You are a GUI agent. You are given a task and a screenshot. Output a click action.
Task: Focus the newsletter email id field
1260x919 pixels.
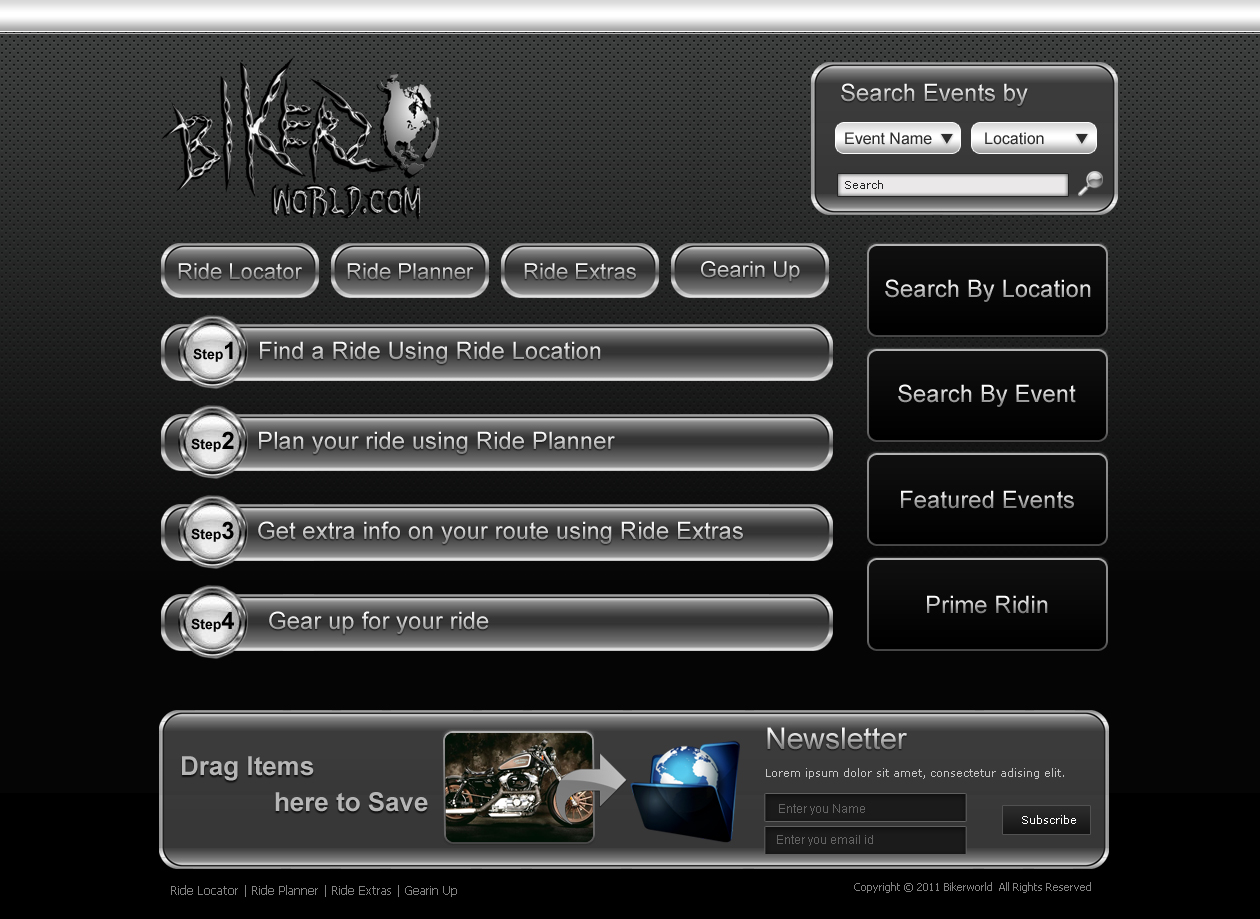click(x=865, y=840)
